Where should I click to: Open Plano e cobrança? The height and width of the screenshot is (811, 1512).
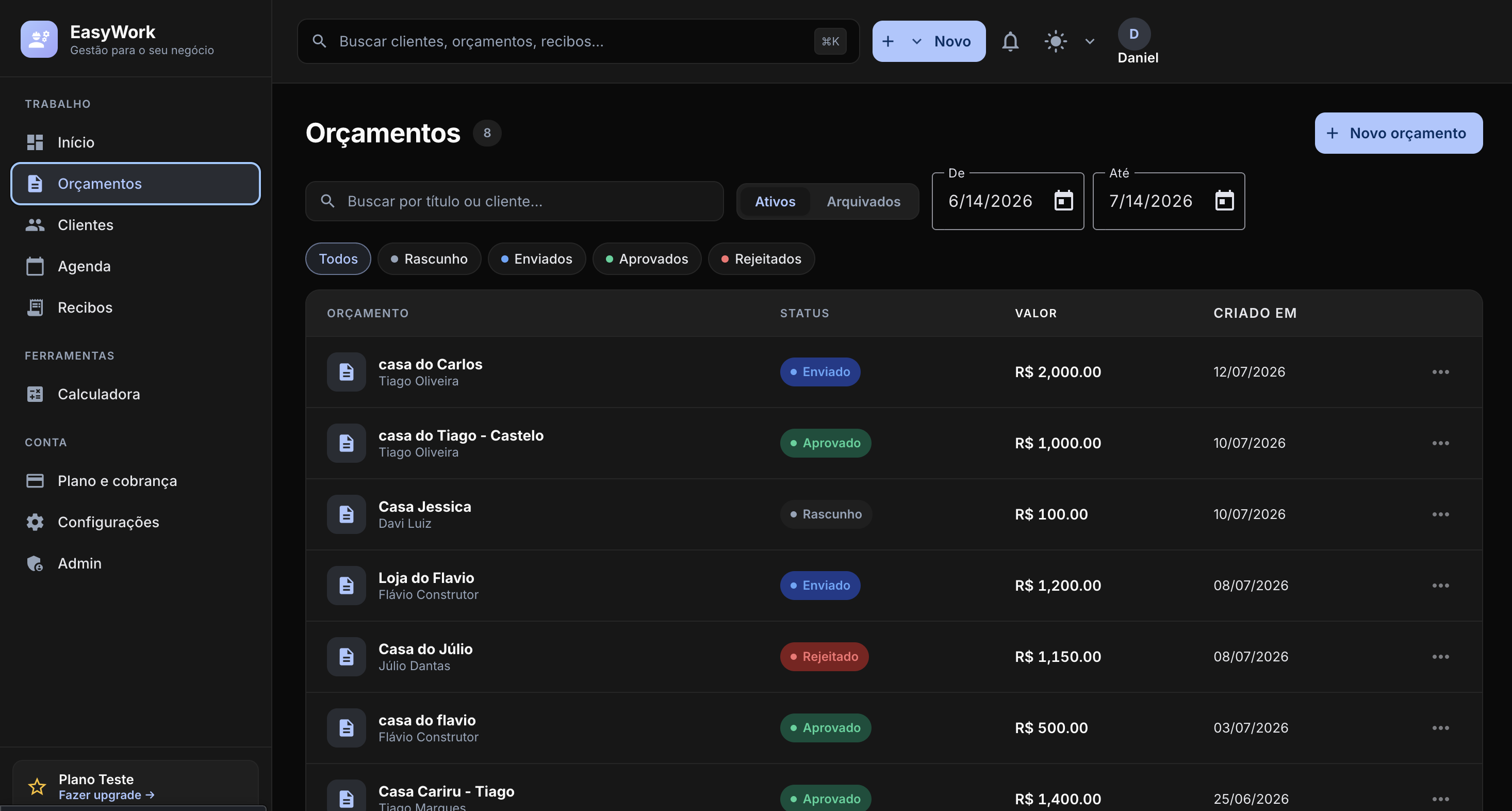click(x=136, y=481)
